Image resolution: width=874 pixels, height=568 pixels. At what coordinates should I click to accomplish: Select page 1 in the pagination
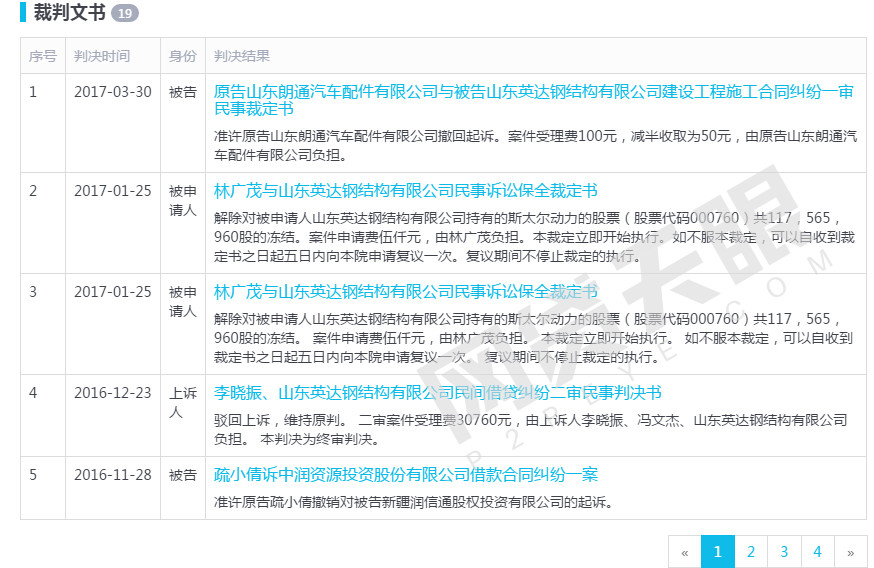[717, 552]
